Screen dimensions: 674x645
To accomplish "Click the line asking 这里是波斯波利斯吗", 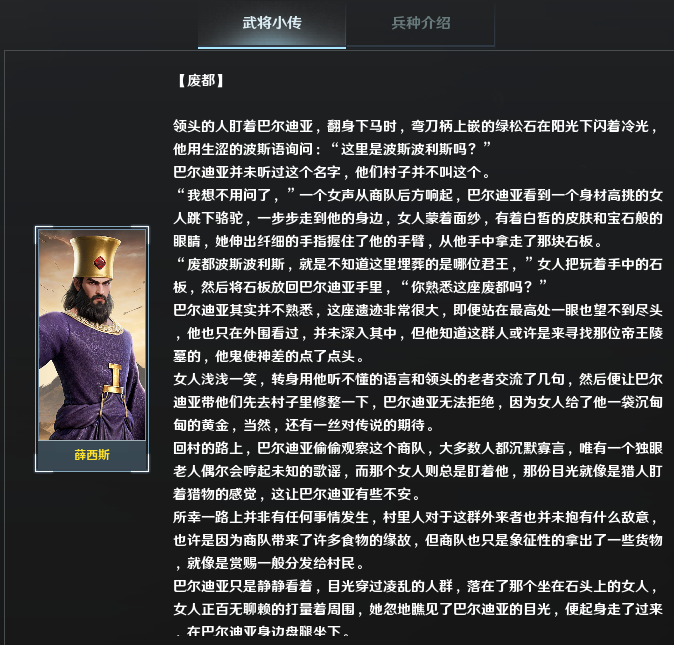I will (x=331, y=149).
